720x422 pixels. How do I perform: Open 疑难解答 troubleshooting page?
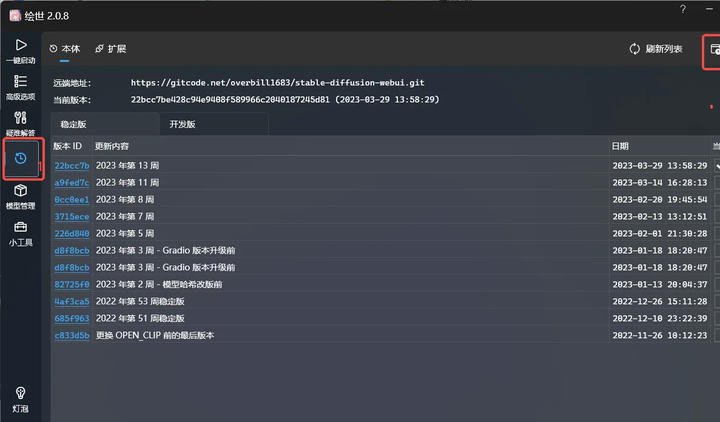tap(21, 124)
